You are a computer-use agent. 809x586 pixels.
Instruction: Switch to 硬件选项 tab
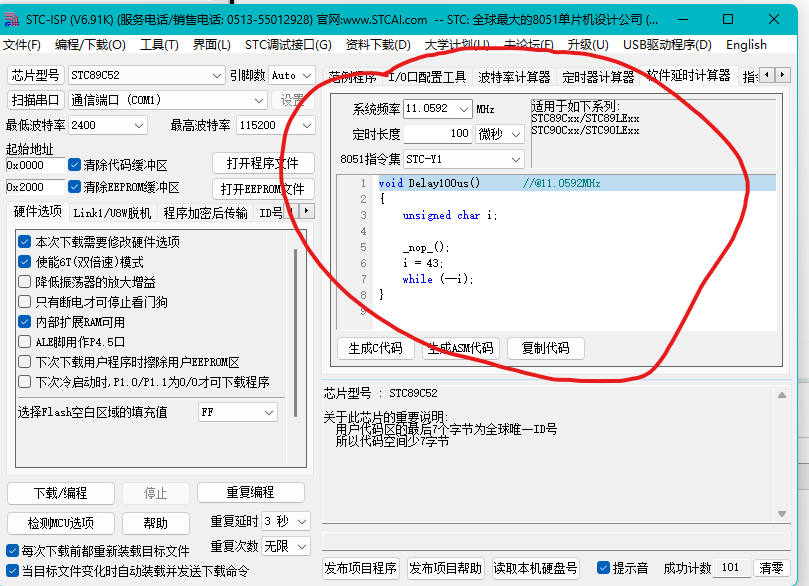pos(37,211)
